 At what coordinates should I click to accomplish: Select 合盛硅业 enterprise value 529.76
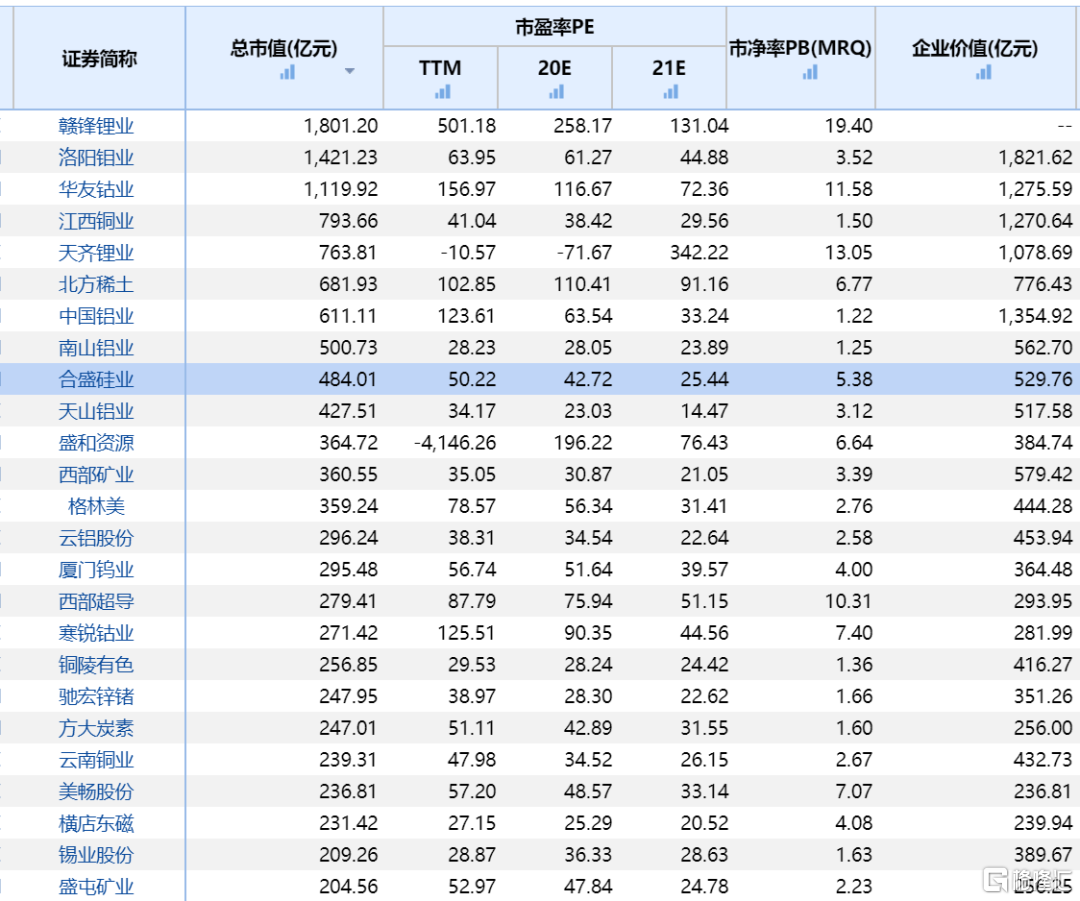tap(1043, 380)
